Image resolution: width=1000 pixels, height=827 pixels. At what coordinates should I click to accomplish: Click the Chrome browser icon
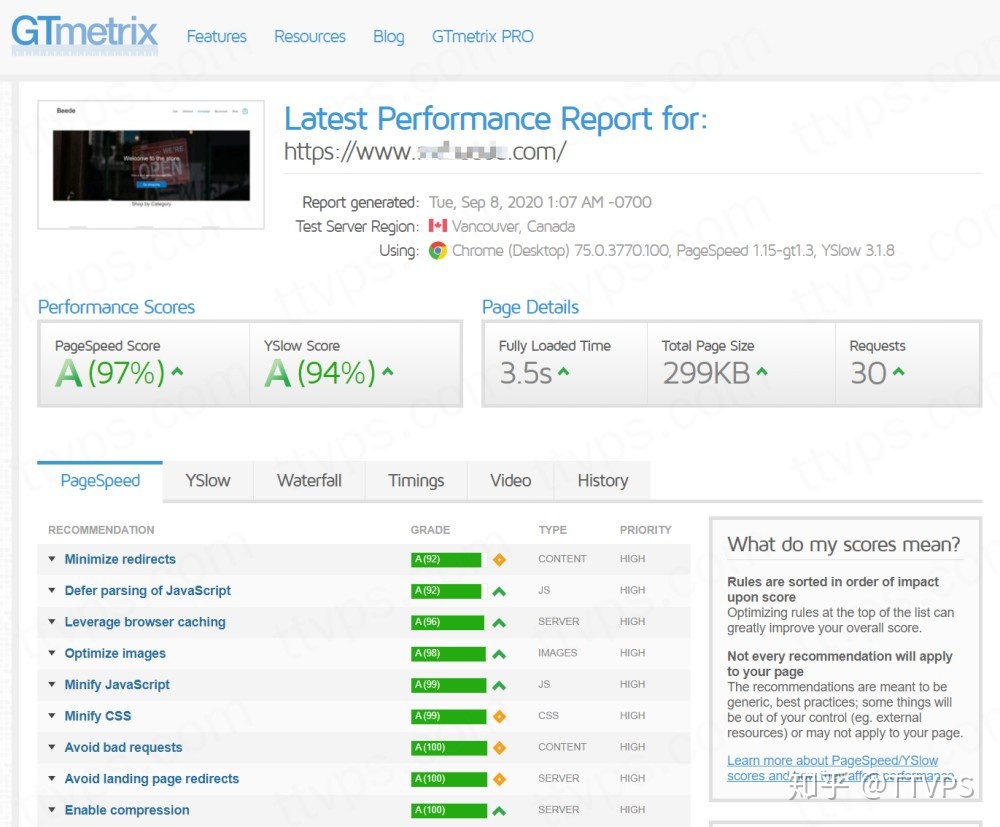(438, 251)
